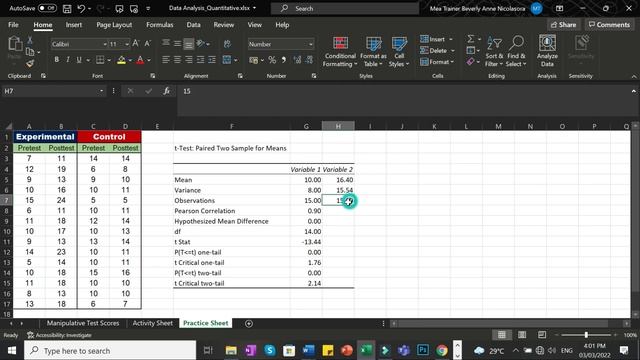Toggle Italic formatting
The height and width of the screenshot is (360, 640).
(x=68, y=60)
